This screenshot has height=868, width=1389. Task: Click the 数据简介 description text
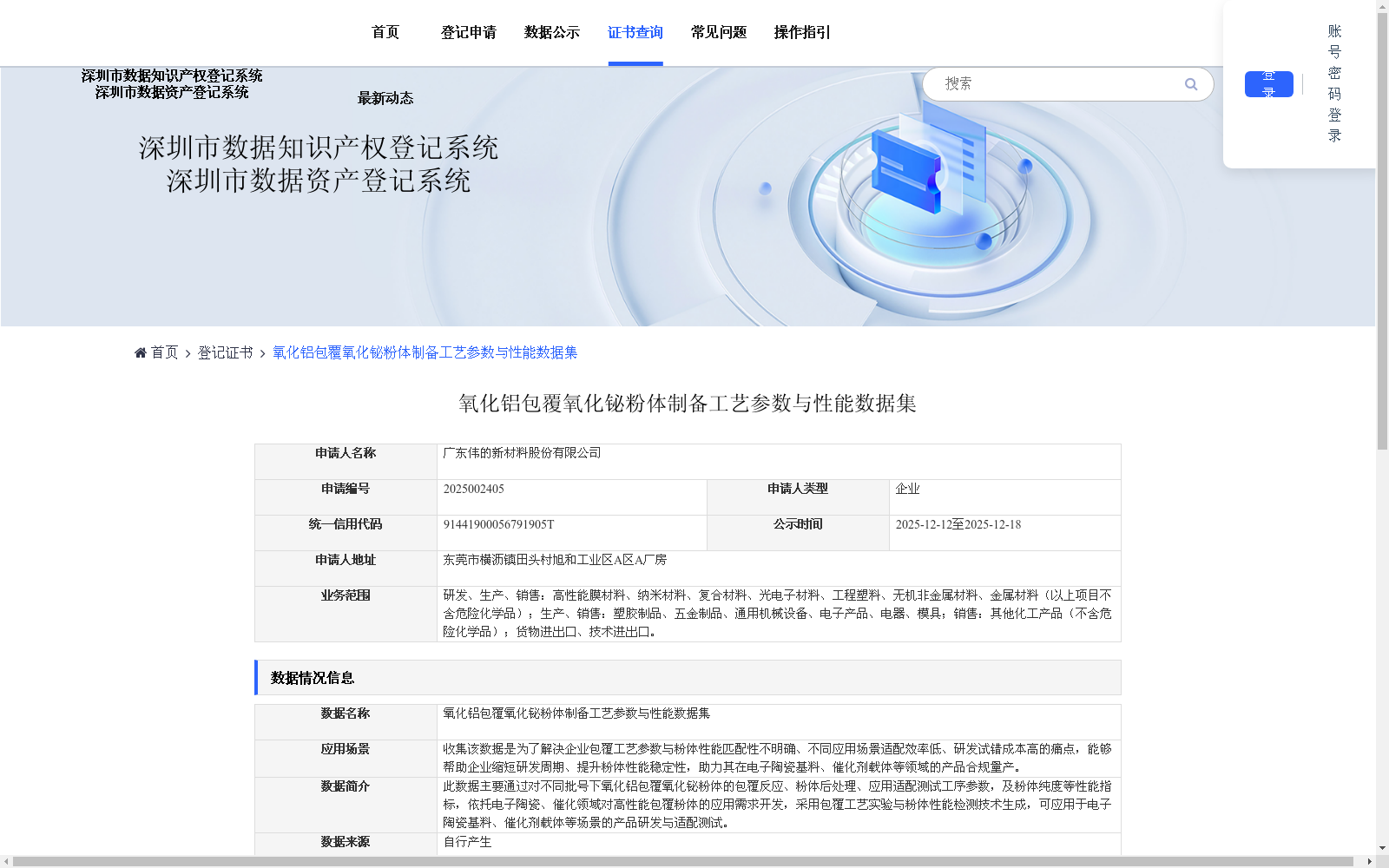pyautogui.click(x=778, y=805)
